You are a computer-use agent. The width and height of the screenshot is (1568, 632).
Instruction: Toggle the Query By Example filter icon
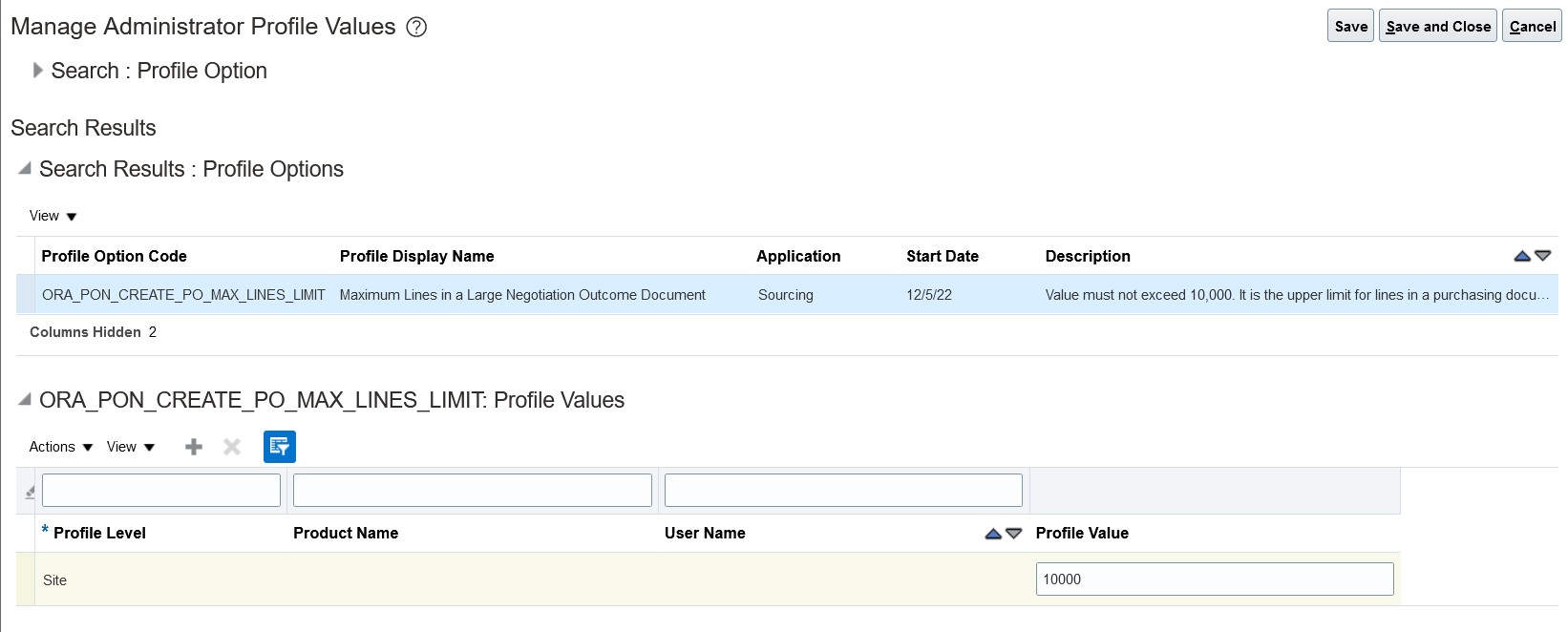(280, 447)
